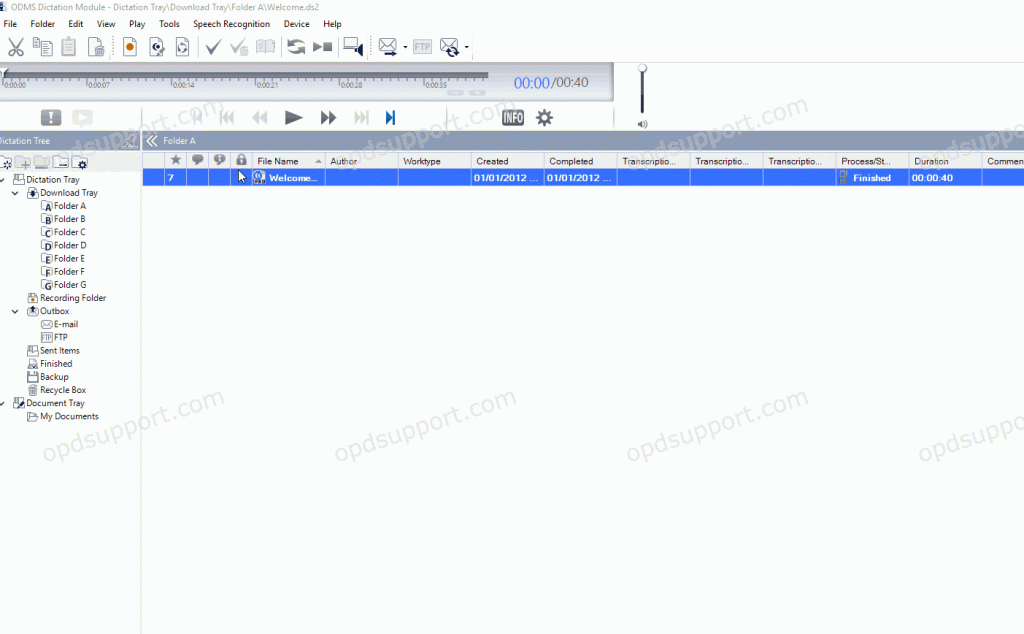Screen dimensions: 1024x634
Task: Click the settings gear icon near INFO
Action: tap(544, 117)
